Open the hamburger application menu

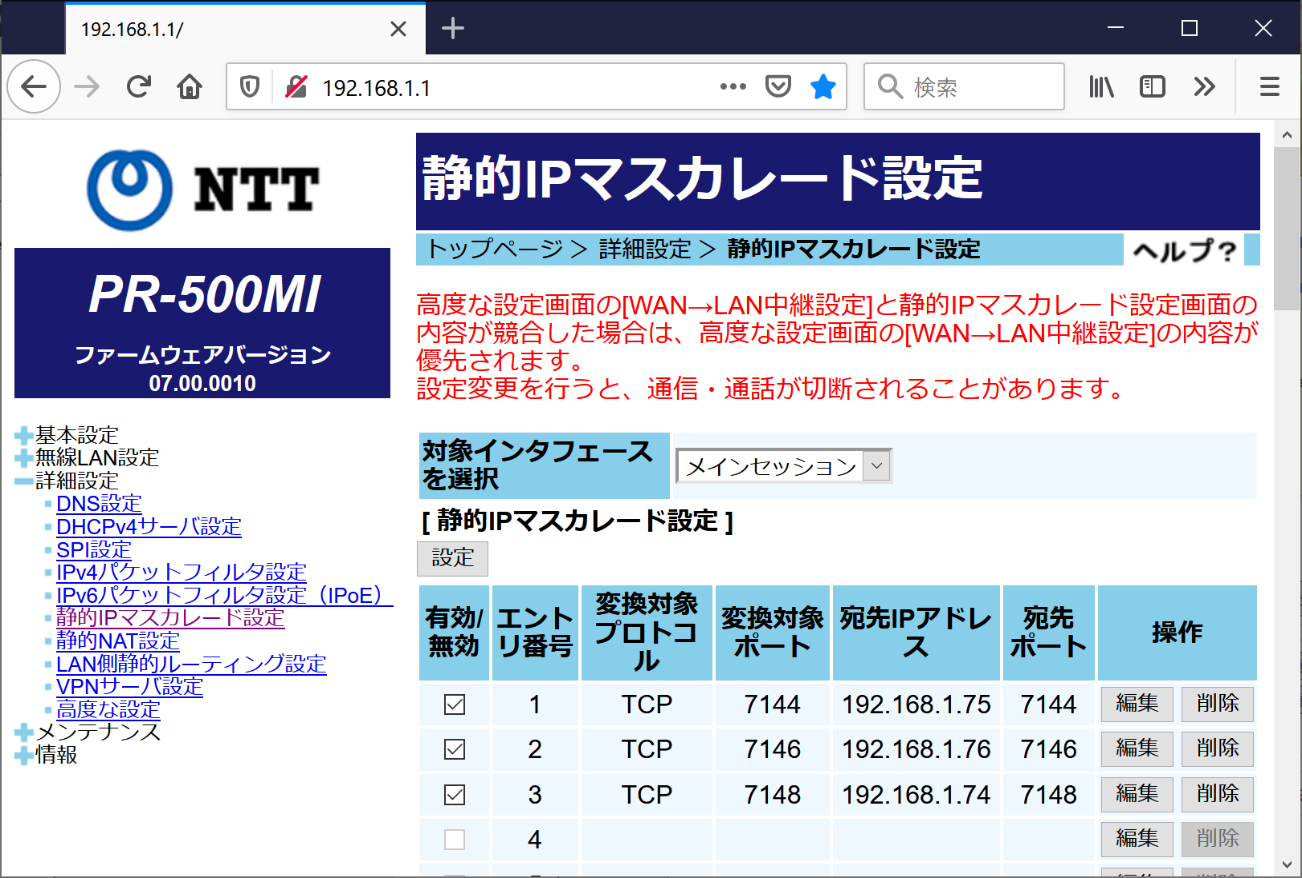tap(1269, 87)
